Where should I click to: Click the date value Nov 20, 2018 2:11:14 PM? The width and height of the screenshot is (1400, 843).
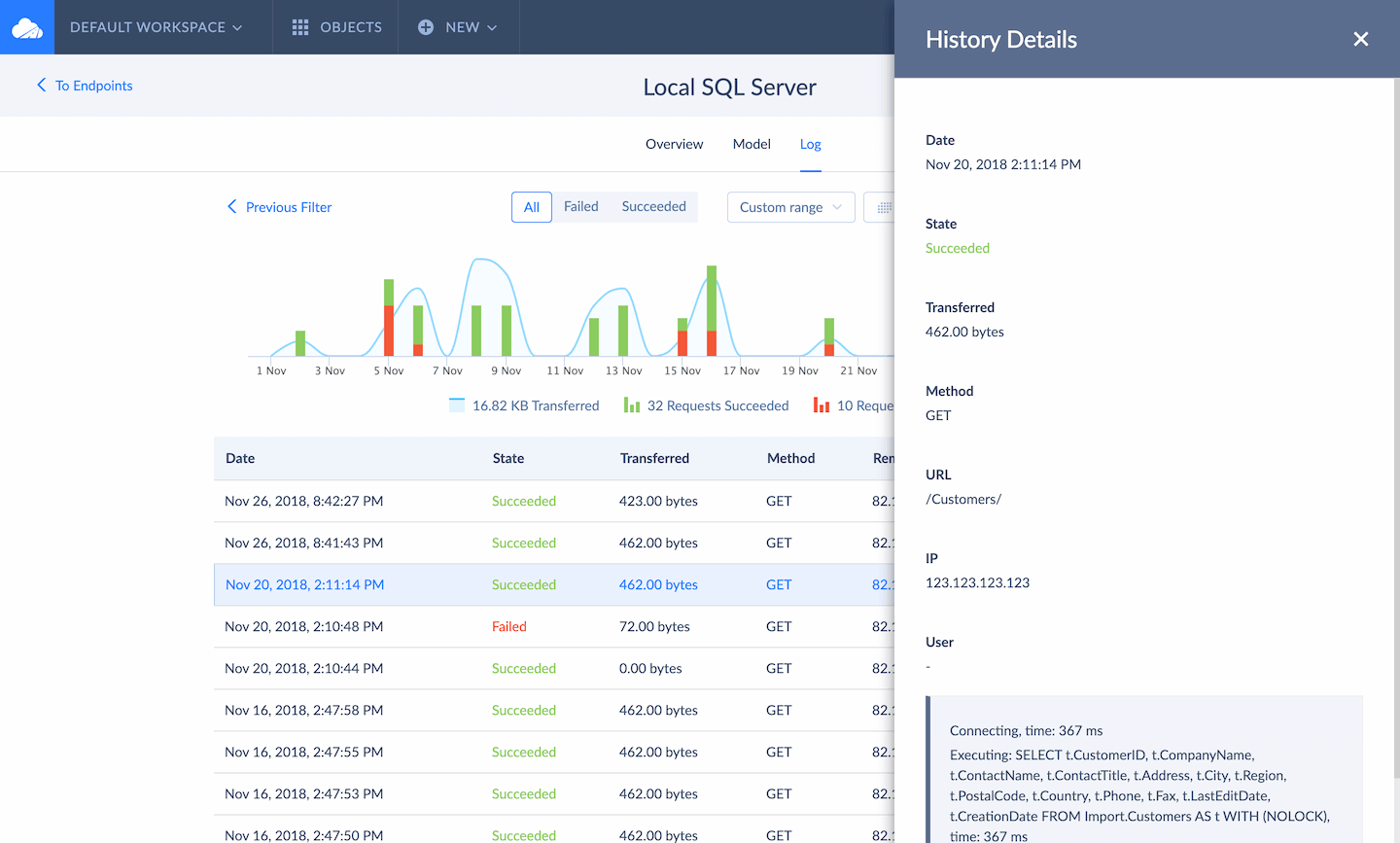[1003, 164]
